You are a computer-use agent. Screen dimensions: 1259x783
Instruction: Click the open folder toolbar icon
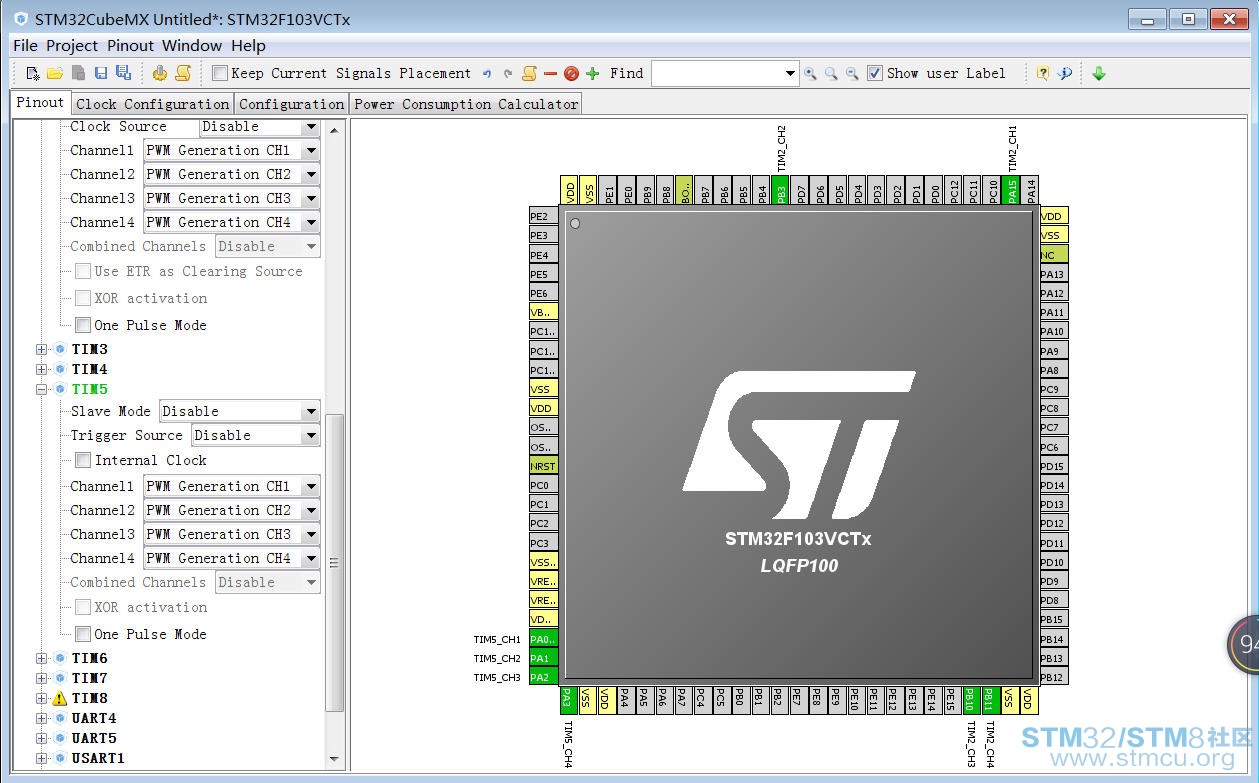55,73
